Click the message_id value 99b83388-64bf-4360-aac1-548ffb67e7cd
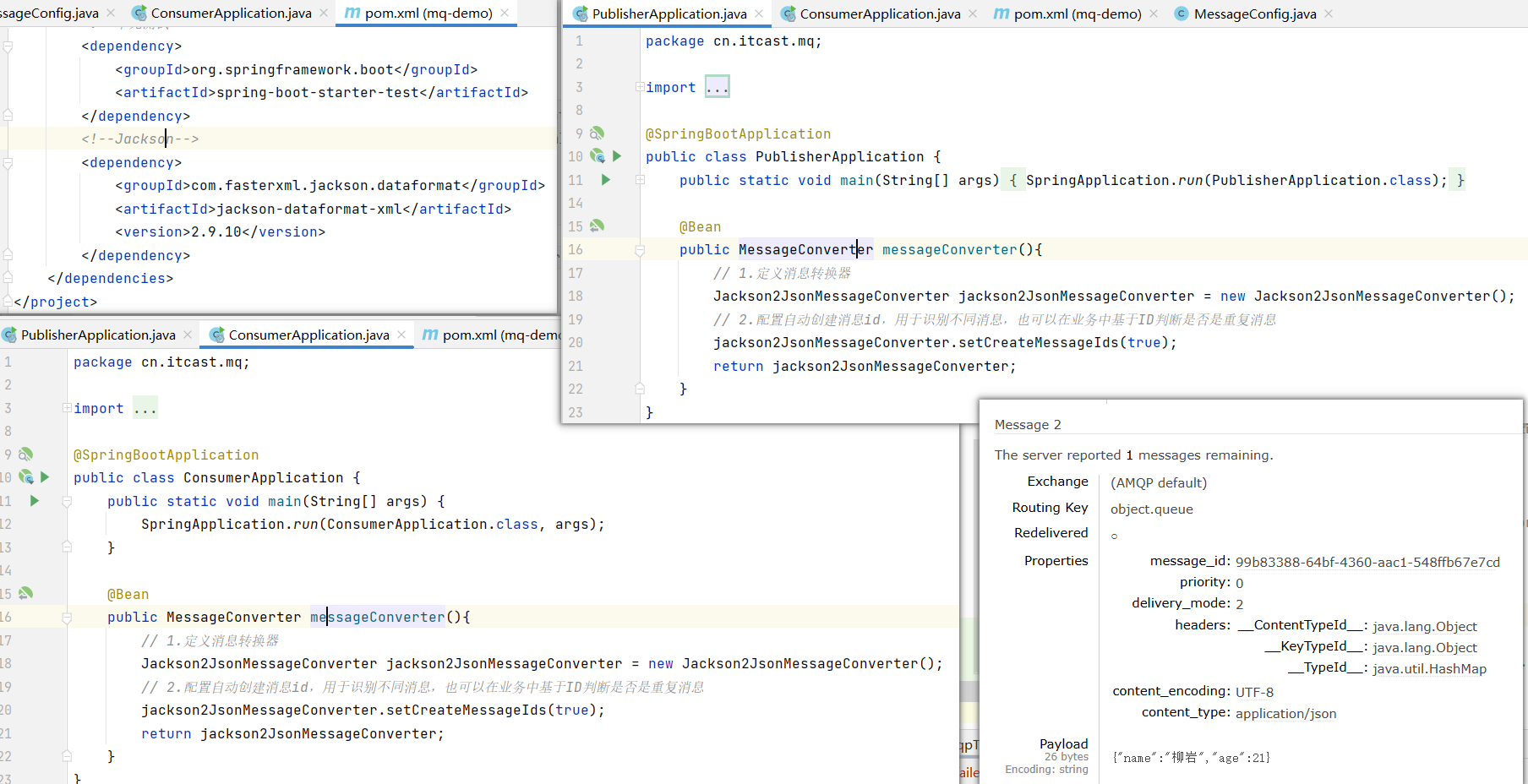Image resolution: width=1528 pixels, height=784 pixels. (1367, 563)
